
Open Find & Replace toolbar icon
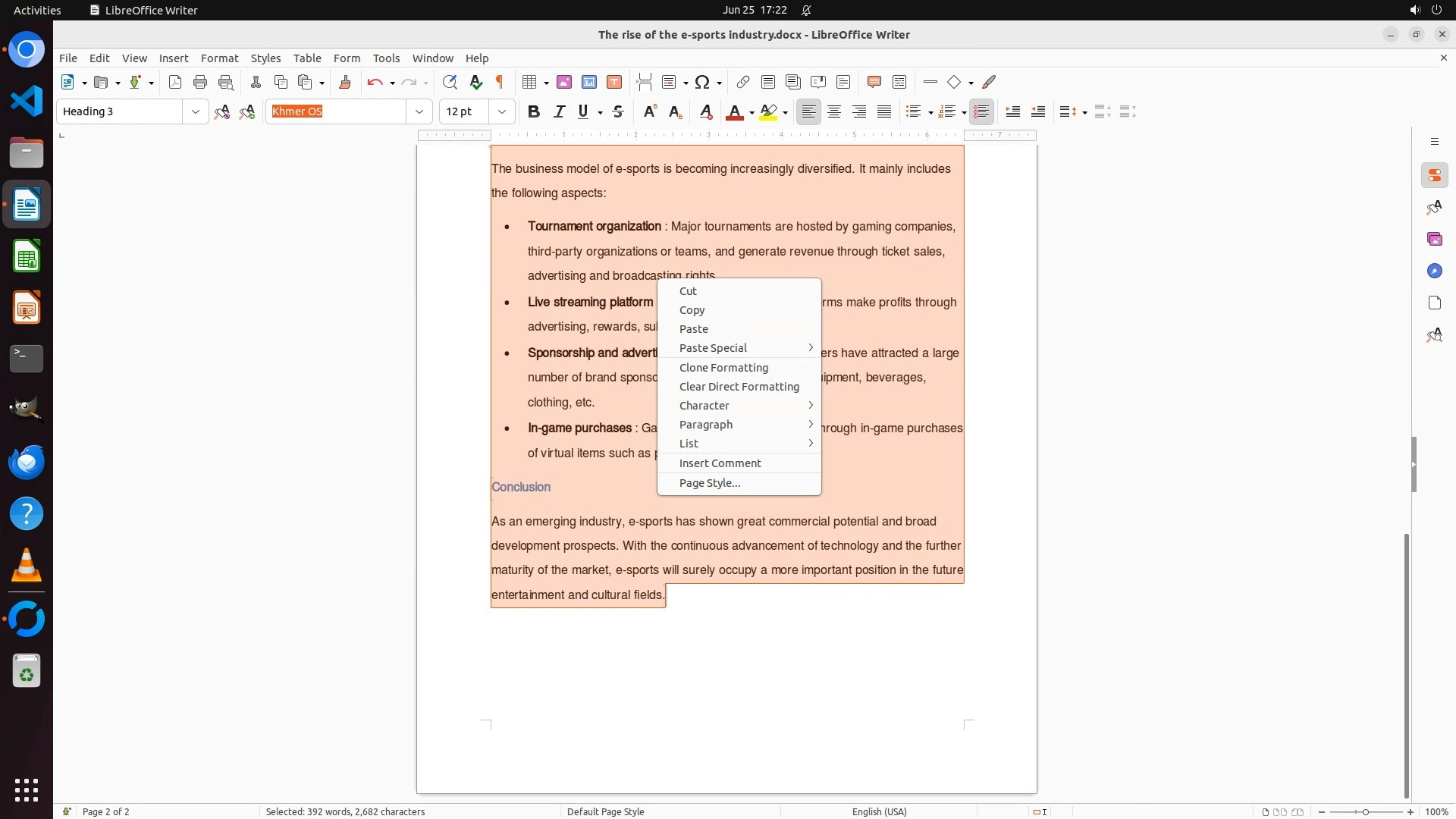click(450, 82)
